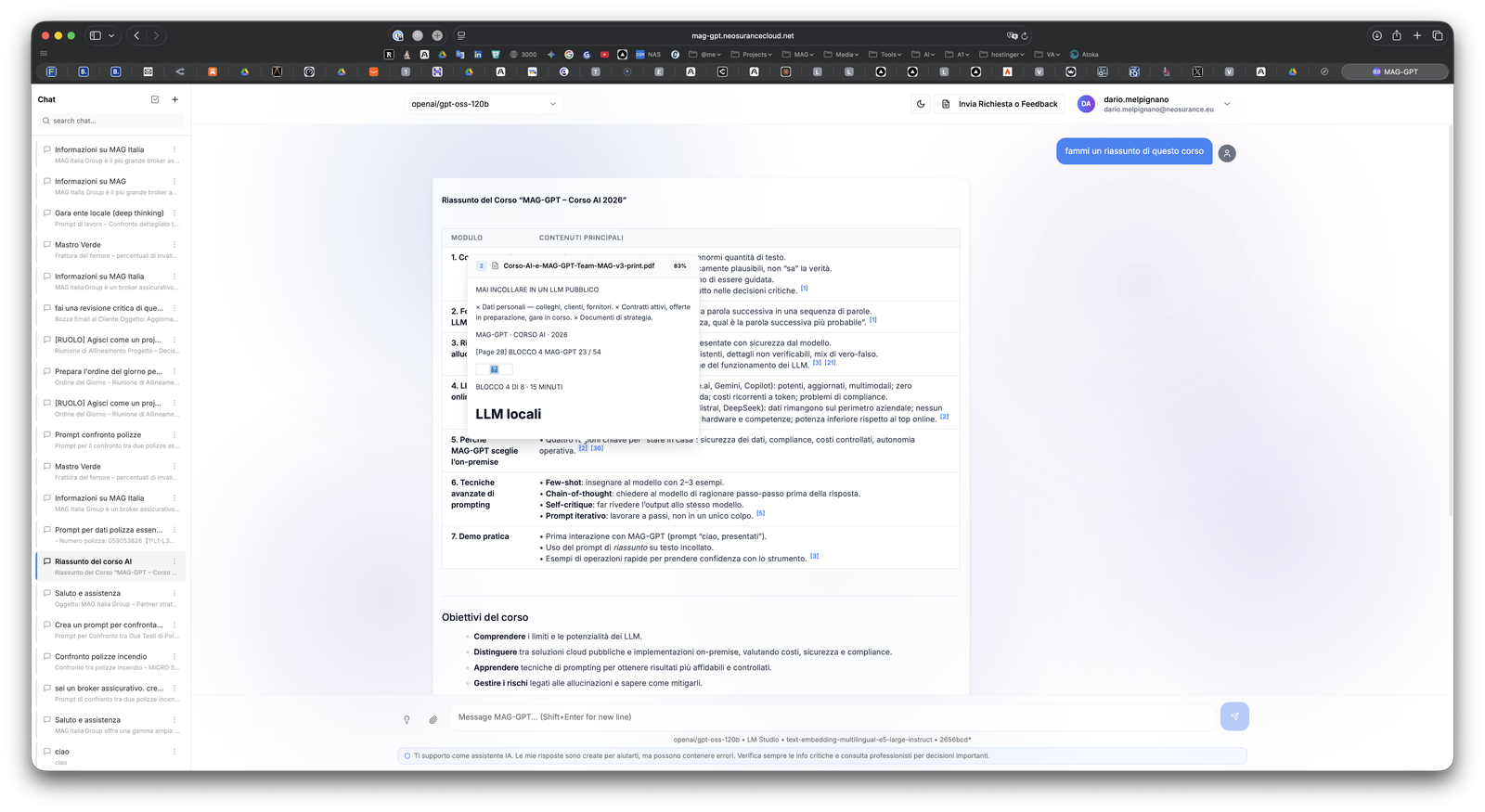Viewport: 1485px width, 812px height.
Task: Open the Confronto polizze incendio chat
Action: [x=110, y=662]
